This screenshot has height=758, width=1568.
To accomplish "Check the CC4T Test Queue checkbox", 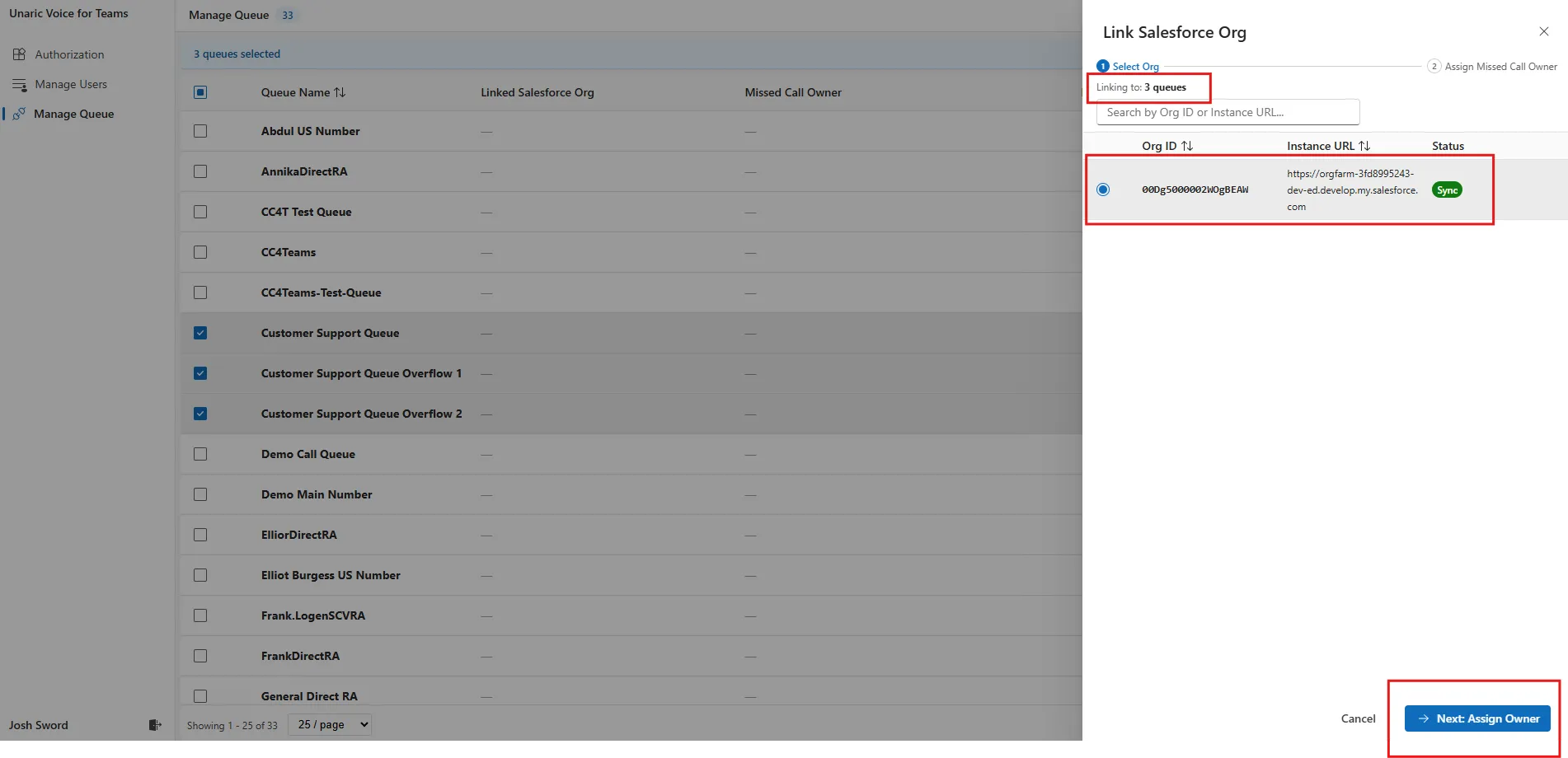I will click(200, 212).
